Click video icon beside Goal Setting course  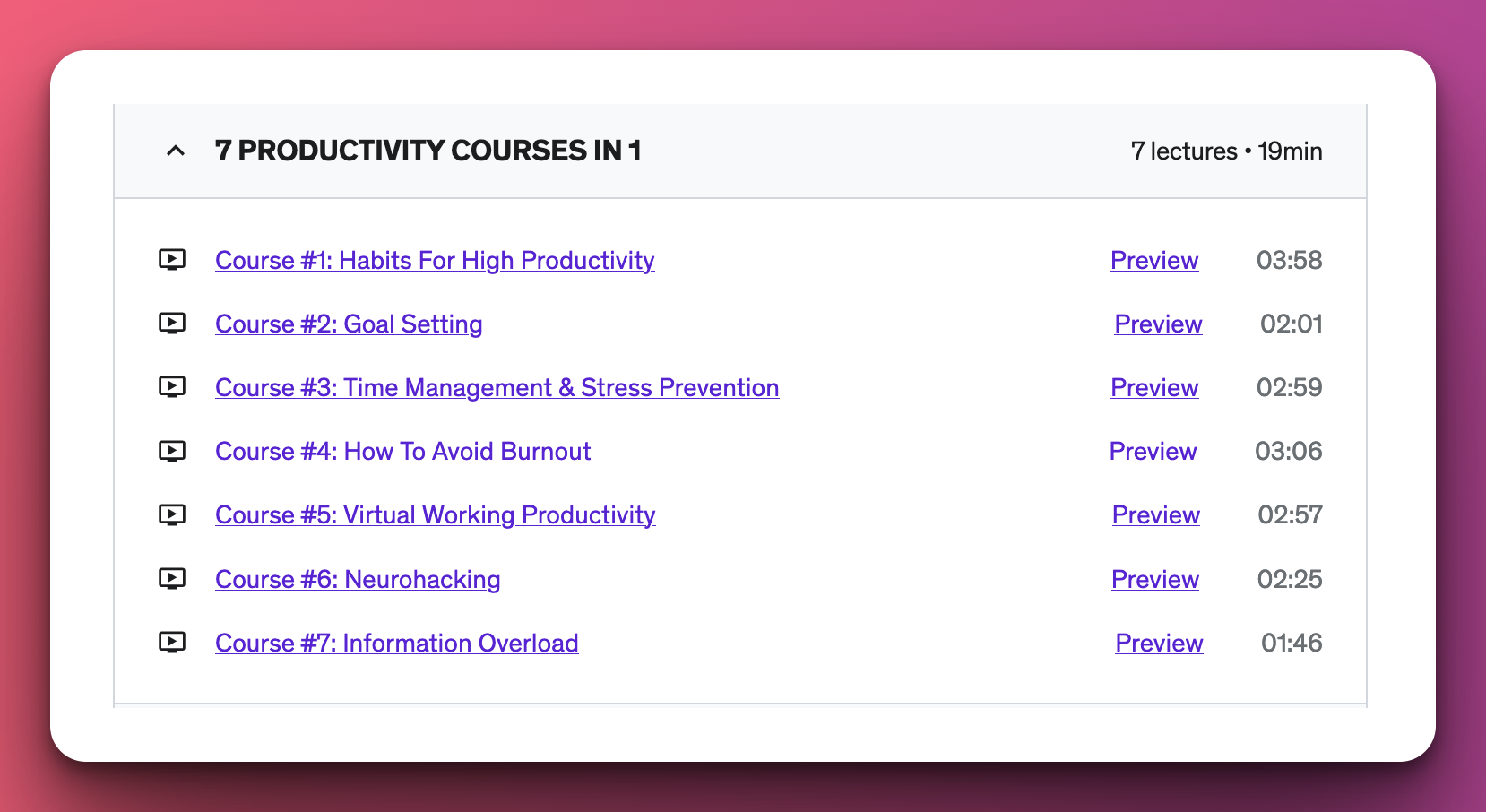172,324
